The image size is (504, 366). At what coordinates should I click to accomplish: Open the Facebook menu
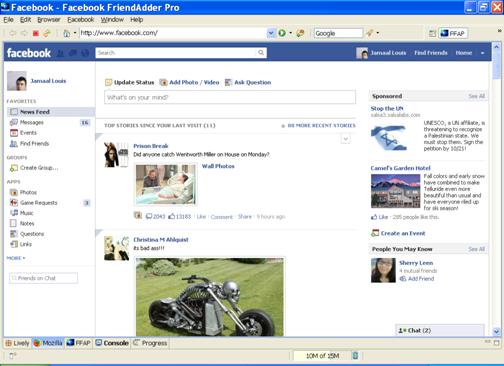81,20
